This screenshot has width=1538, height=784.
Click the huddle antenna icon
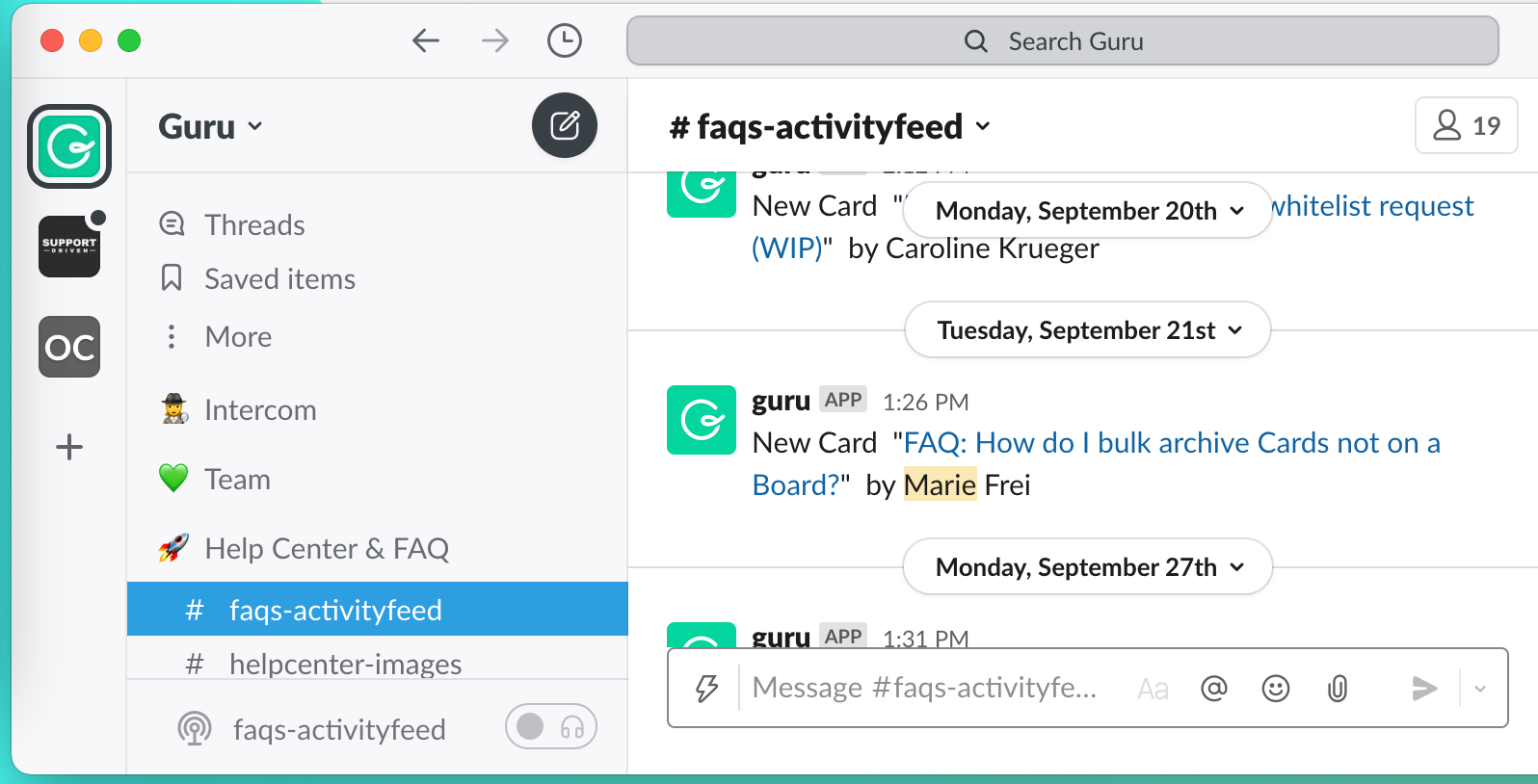195,729
